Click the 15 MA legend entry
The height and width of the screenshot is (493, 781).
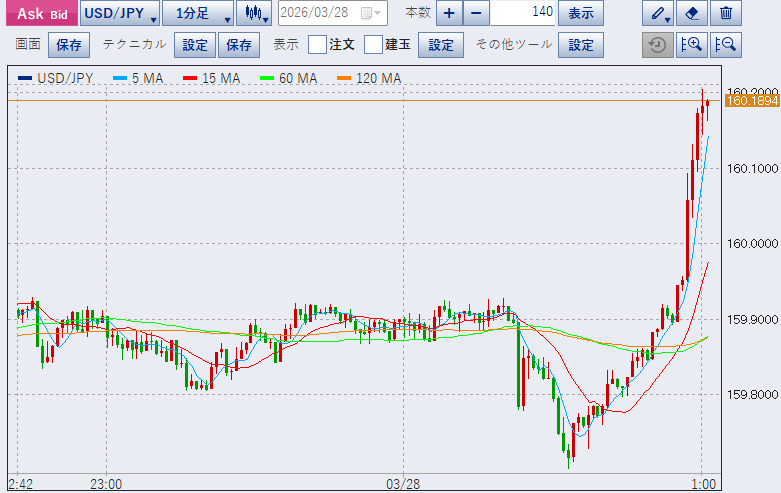pos(212,78)
